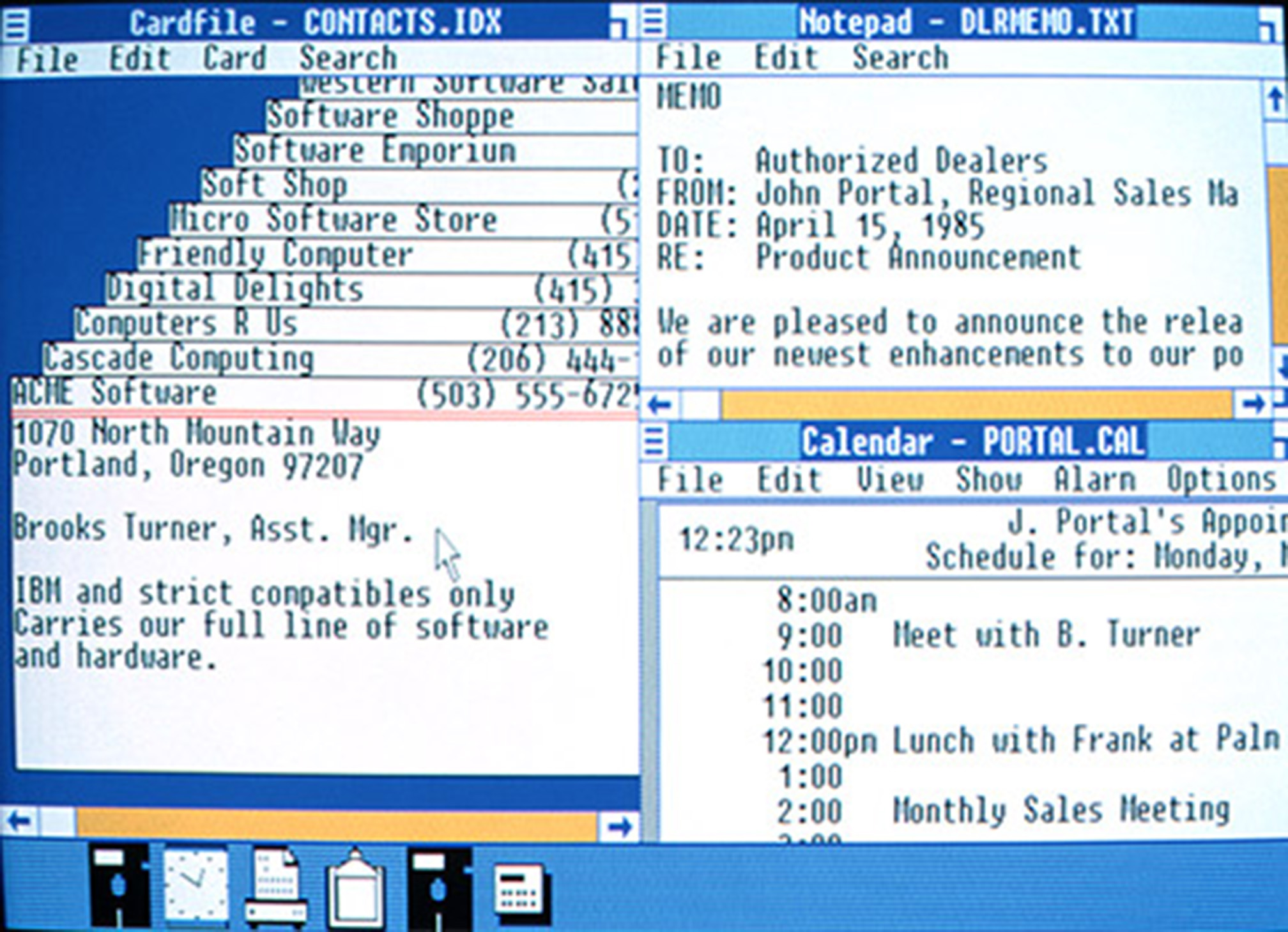The image size is (1288, 932).
Task: Open the Search menu in Notepad
Action: click(x=900, y=57)
